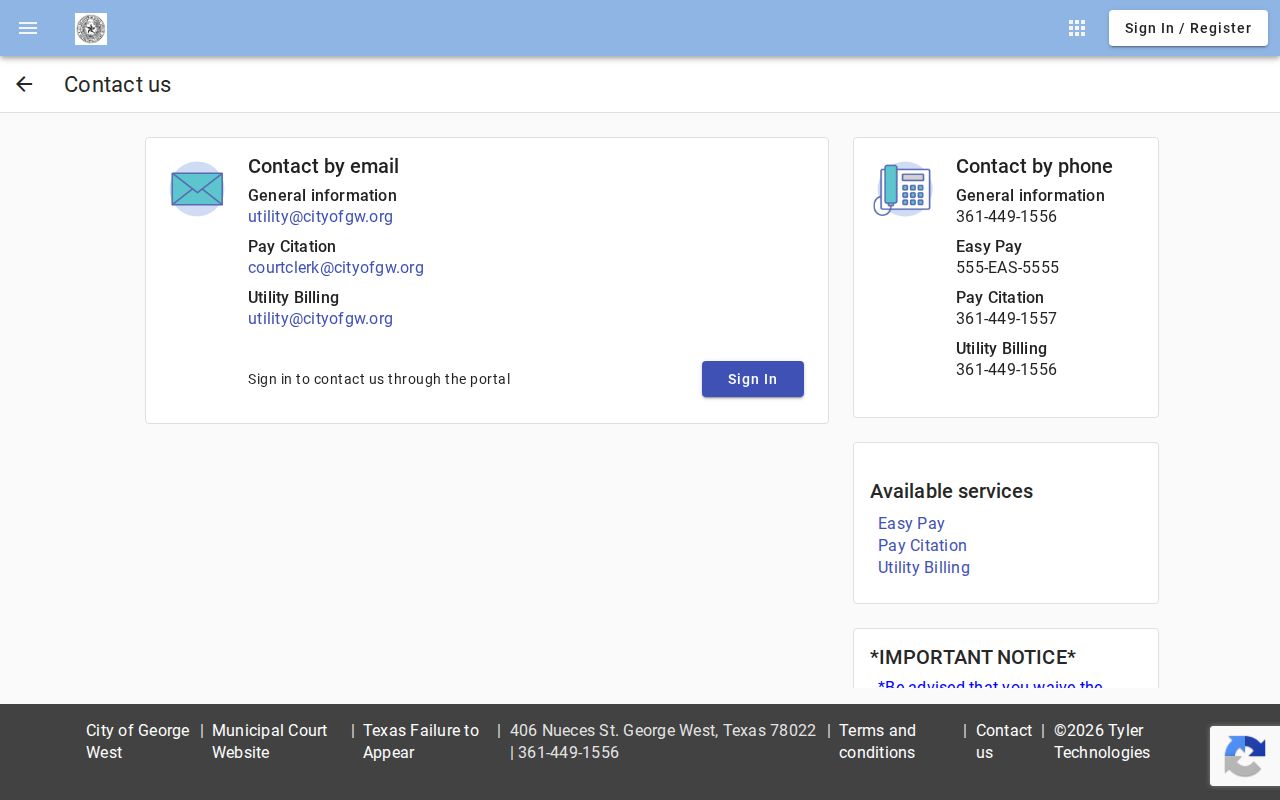Click the Contact us page title
Image resolution: width=1280 pixels, height=800 pixels.
118,84
